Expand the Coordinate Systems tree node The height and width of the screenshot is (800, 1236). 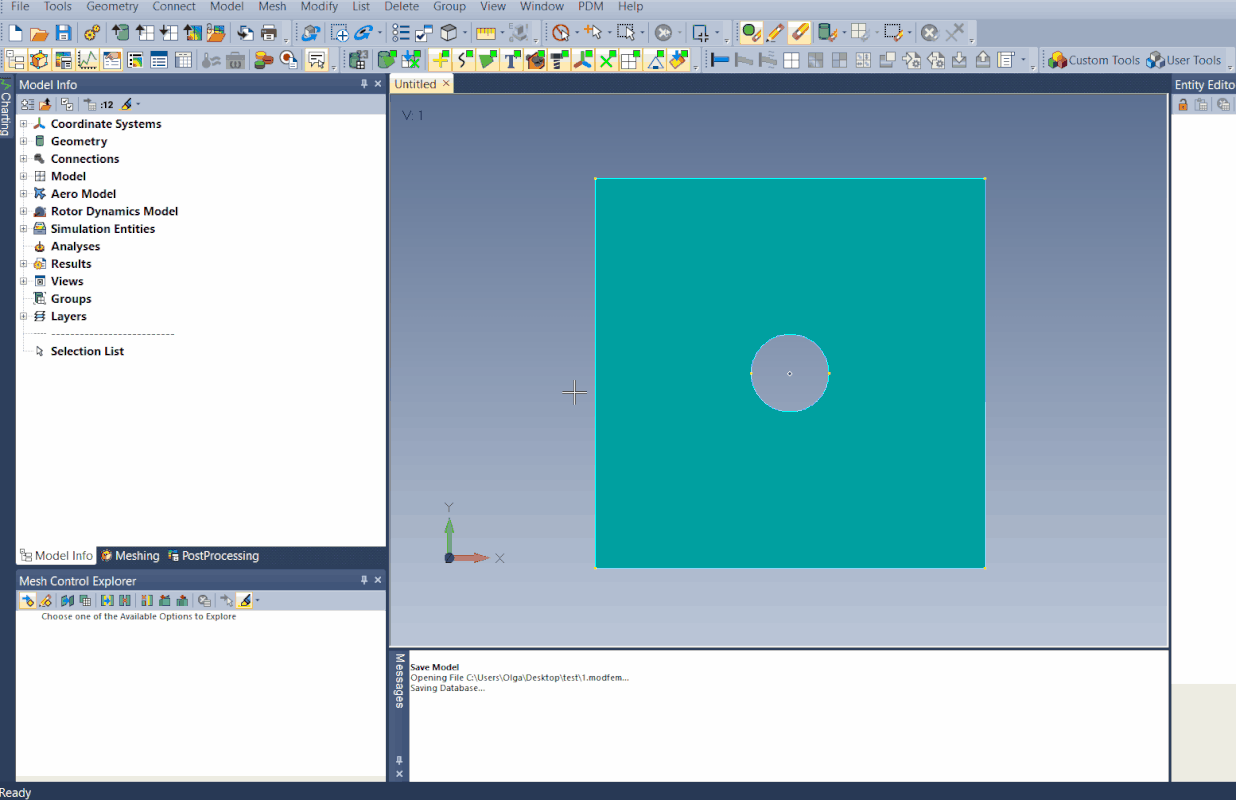coord(24,124)
